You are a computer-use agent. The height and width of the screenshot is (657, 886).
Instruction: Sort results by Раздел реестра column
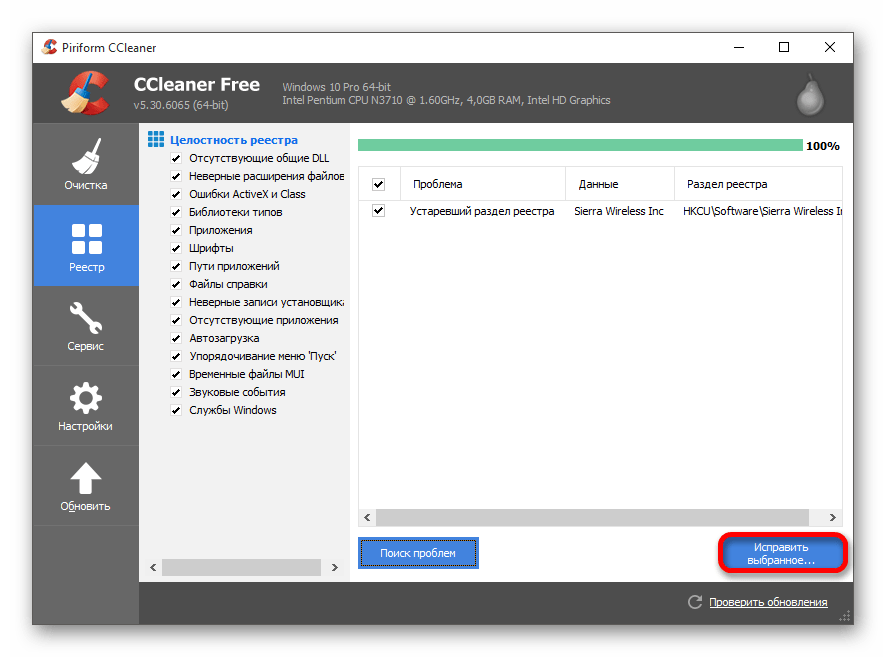tap(727, 184)
